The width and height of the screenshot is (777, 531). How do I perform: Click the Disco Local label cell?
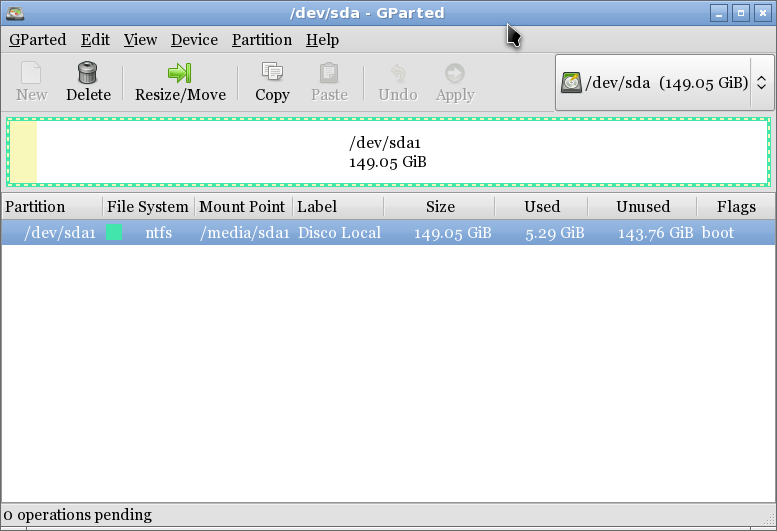(339, 232)
